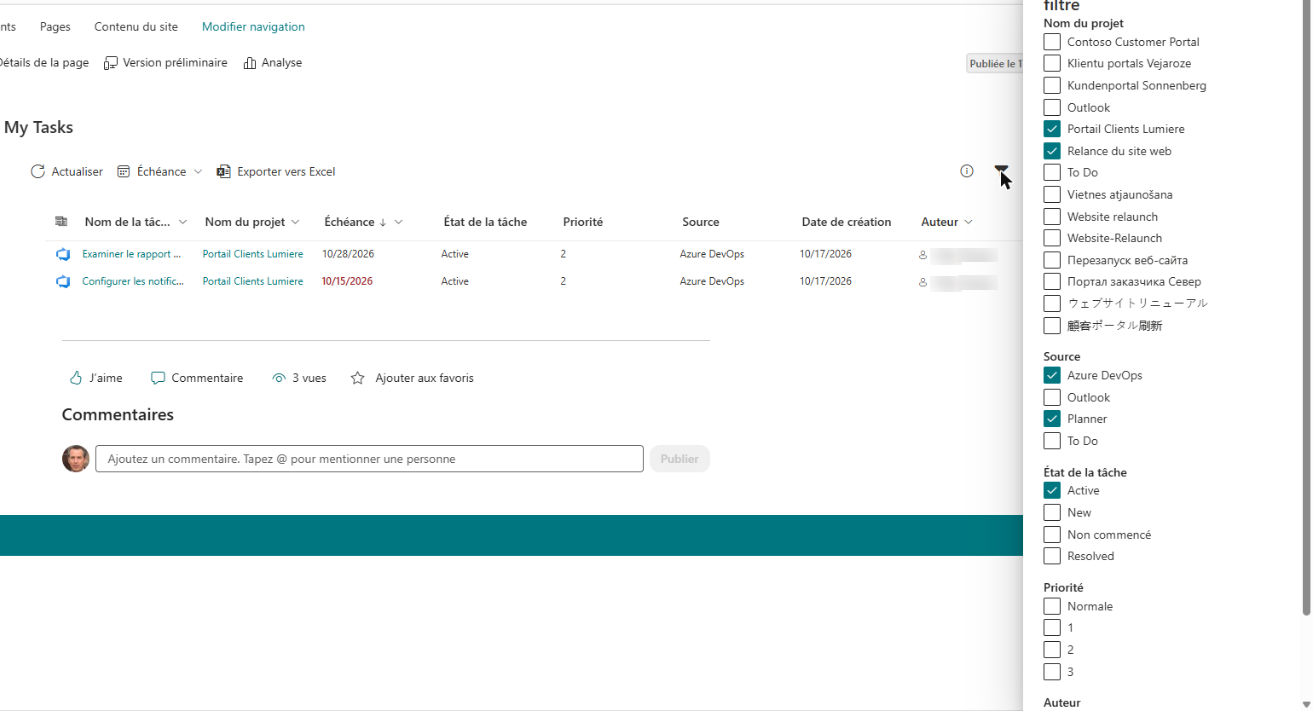1313x711 pixels.
Task: Click the Excel icon in the toolbar
Action: pos(224,172)
